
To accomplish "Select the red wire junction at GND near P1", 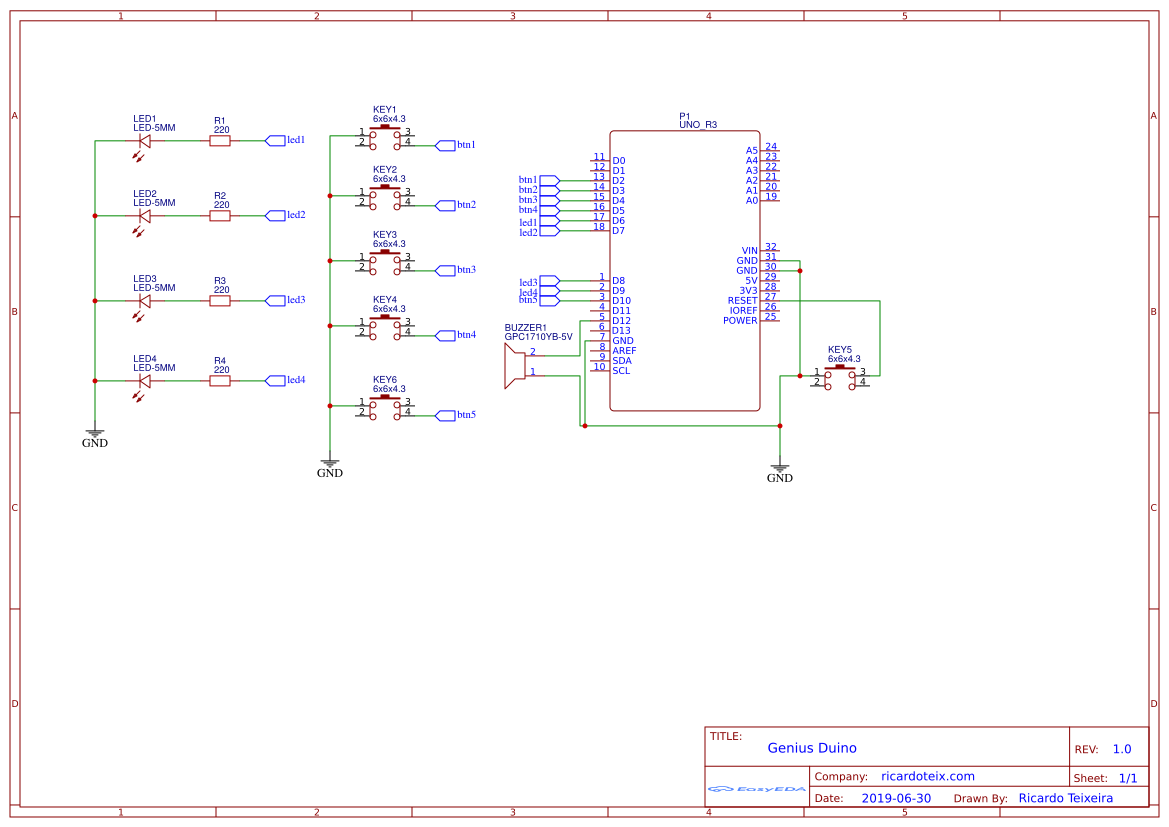I will pos(780,425).
